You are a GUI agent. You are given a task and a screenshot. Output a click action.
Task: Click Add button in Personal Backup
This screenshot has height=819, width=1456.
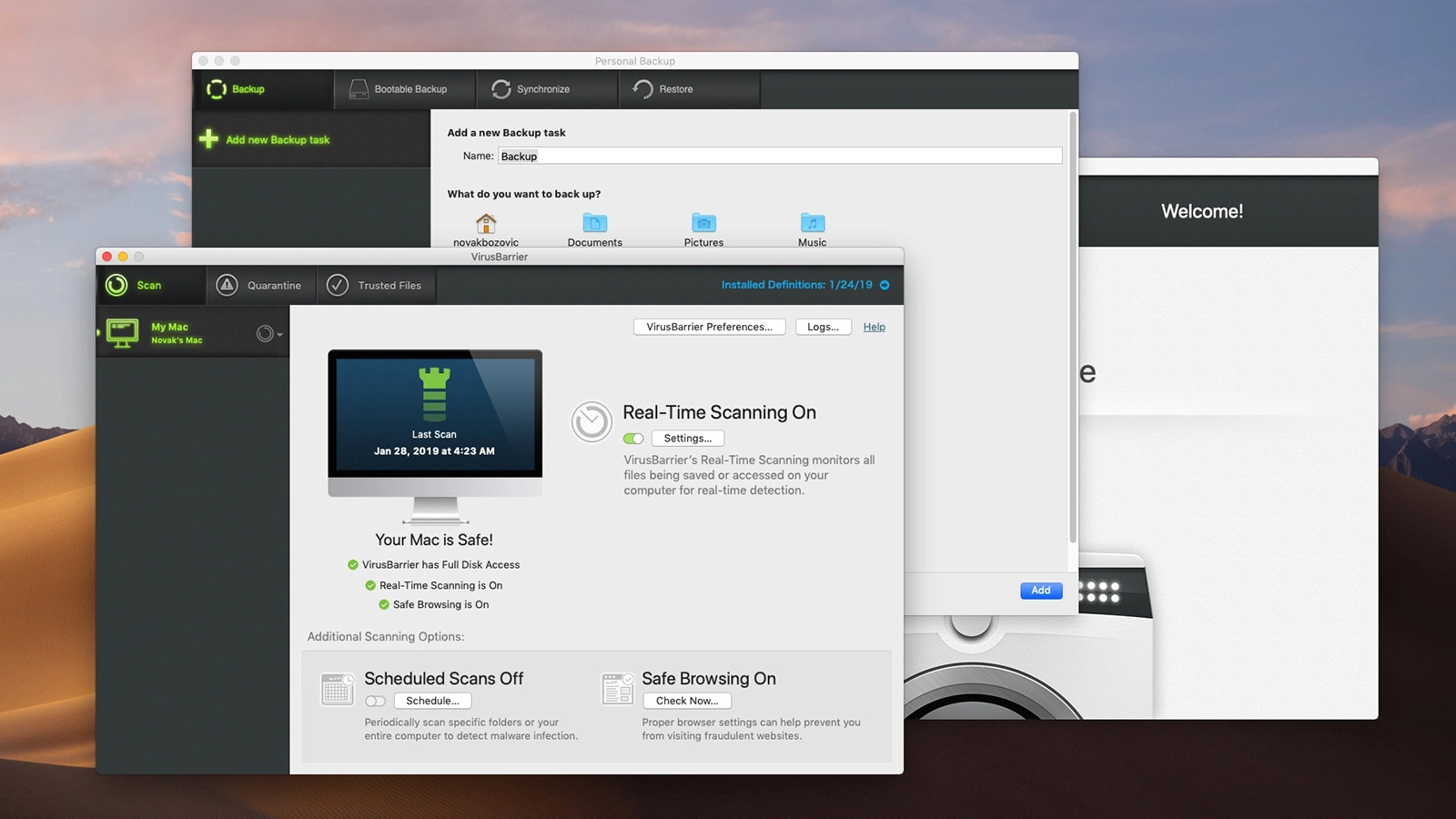(x=1041, y=591)
